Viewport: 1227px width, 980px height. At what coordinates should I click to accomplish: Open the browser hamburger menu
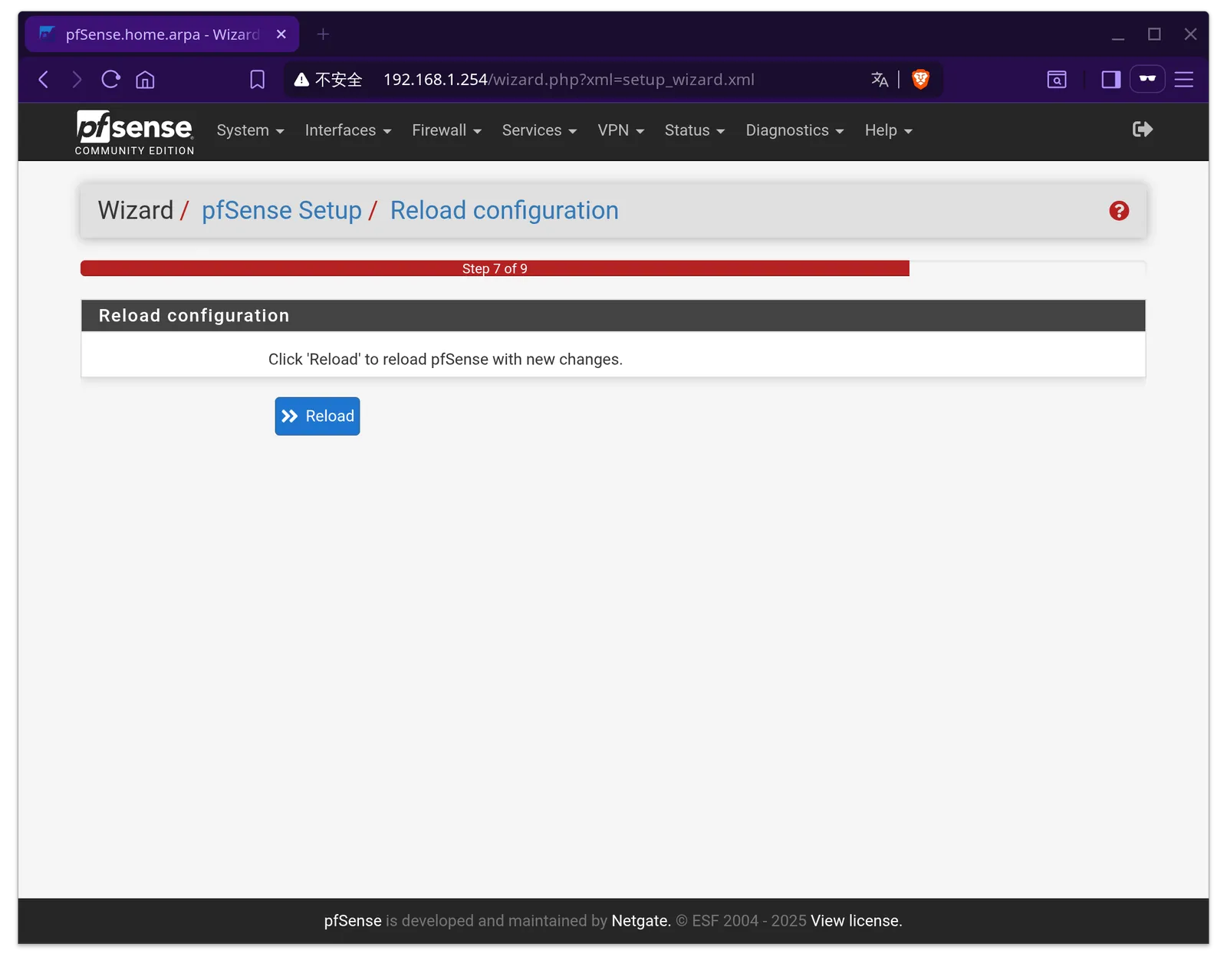pyautogui.click(x=1184, y=80)
